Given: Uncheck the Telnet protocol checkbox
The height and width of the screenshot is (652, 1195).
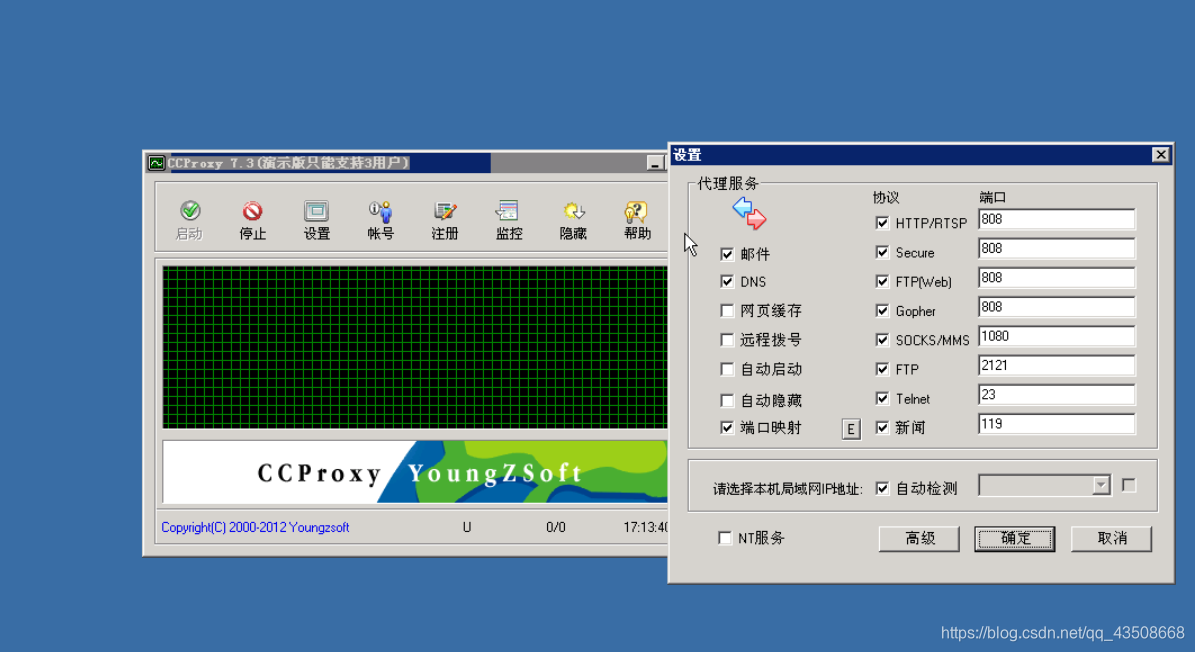Looking at the screenshot, I should click(x=882, y=398).
